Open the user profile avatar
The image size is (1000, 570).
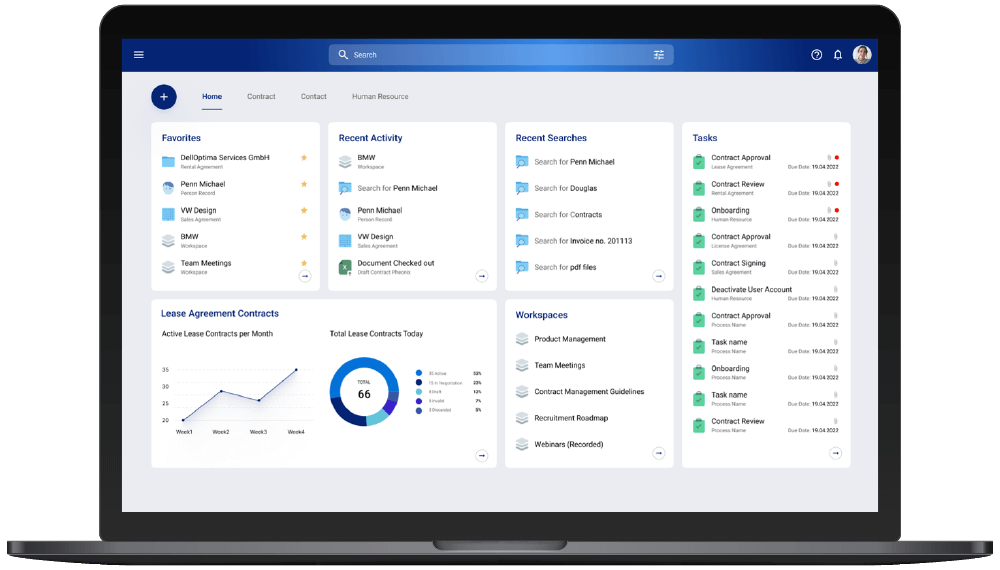point(862,55)
